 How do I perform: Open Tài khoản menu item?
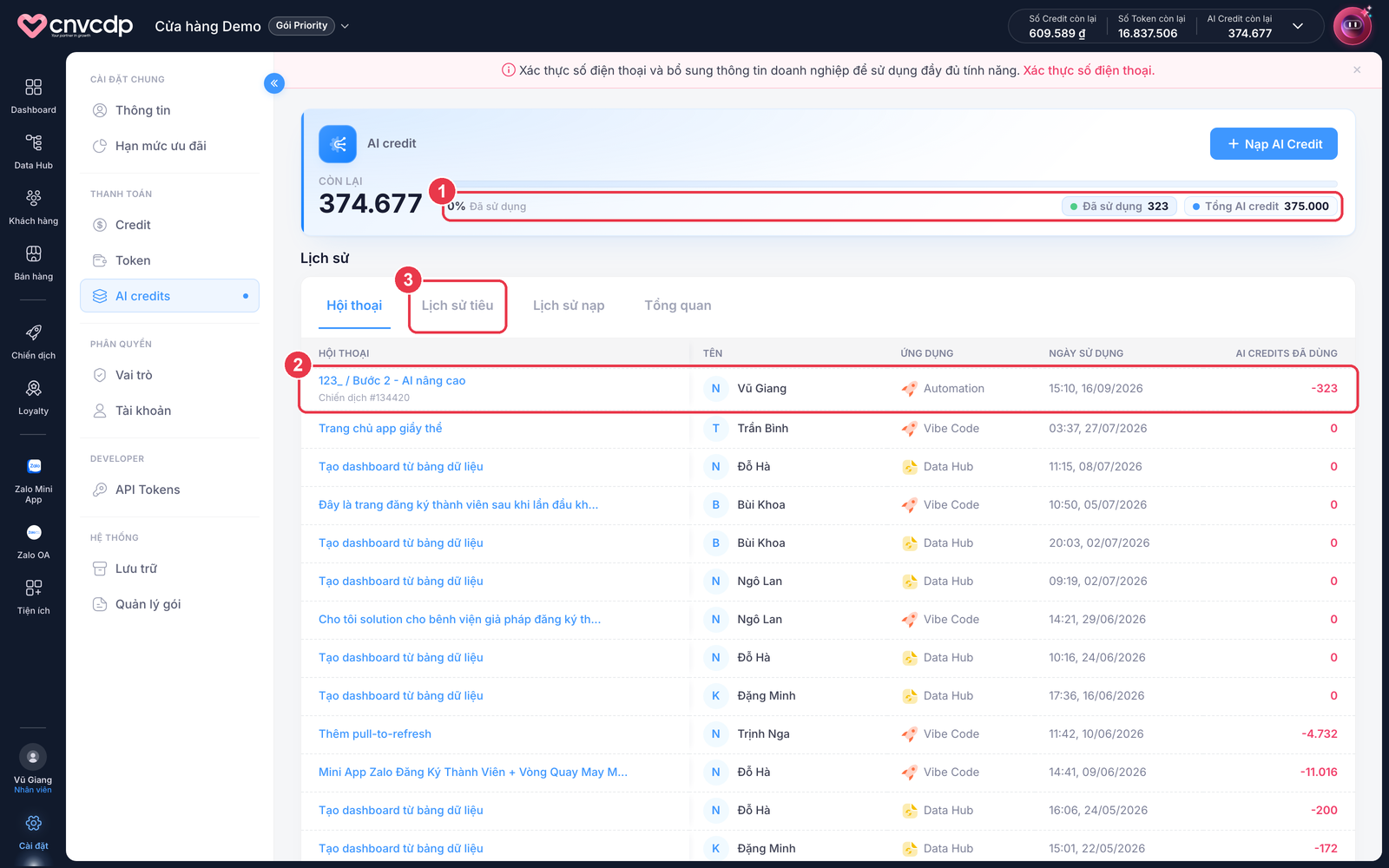click(x=169, y=411)
